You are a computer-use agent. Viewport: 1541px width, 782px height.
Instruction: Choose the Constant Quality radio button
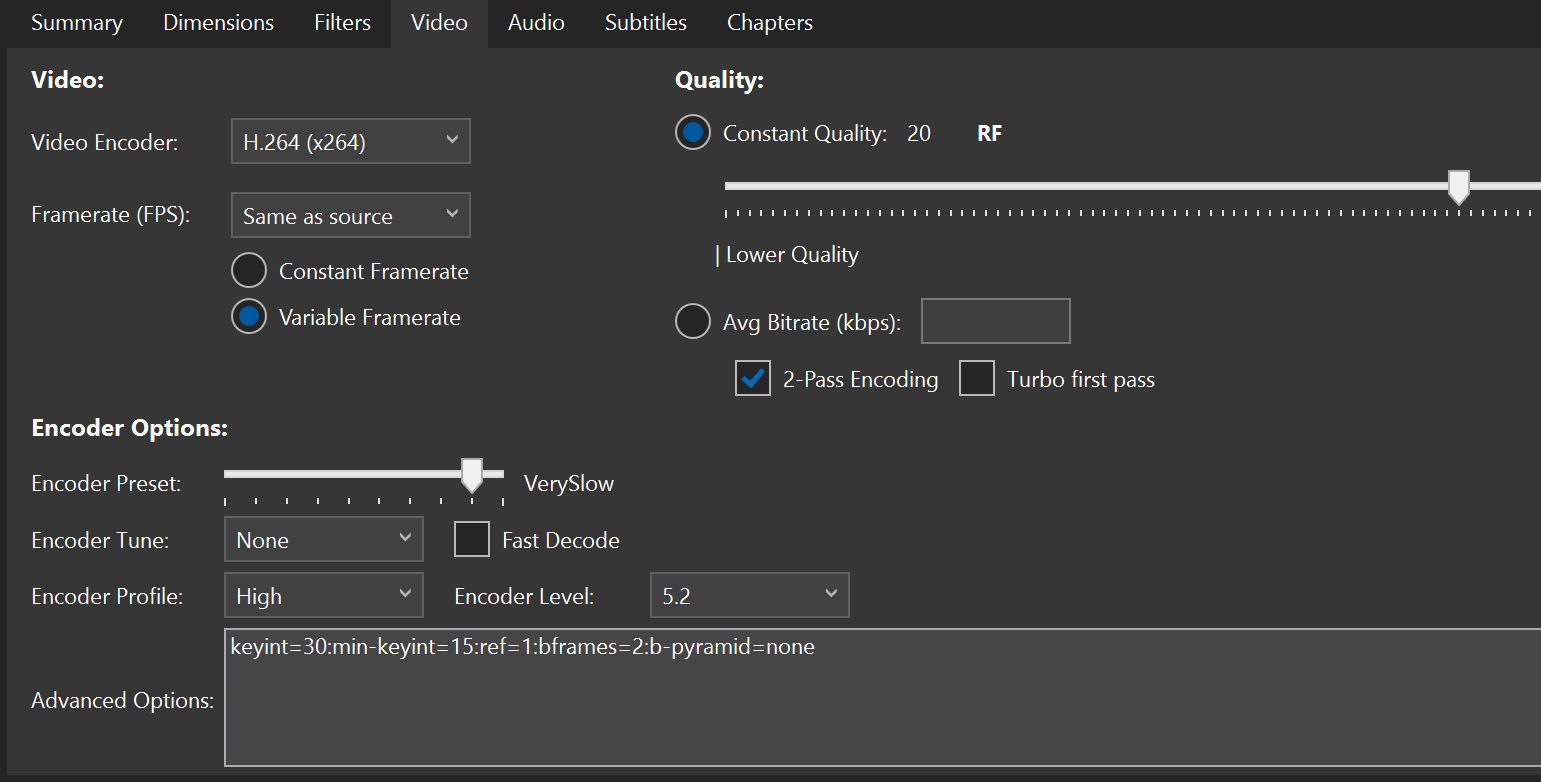tap(693, 133)
